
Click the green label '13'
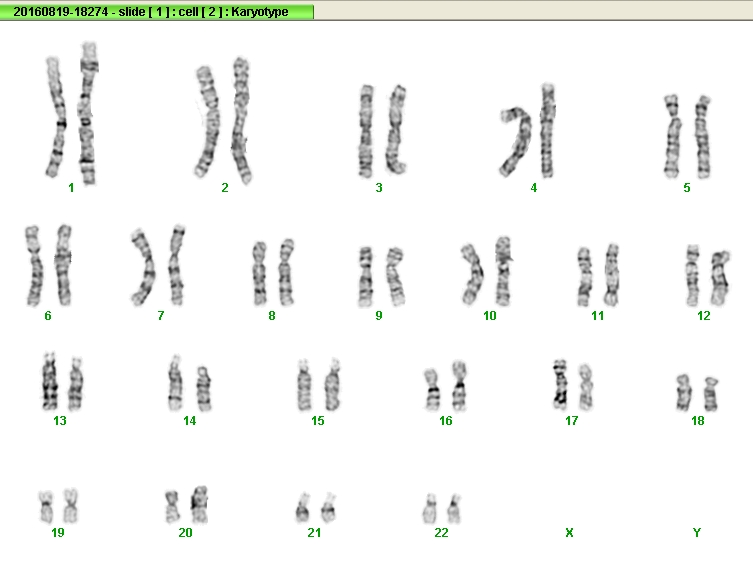[60, 421]
